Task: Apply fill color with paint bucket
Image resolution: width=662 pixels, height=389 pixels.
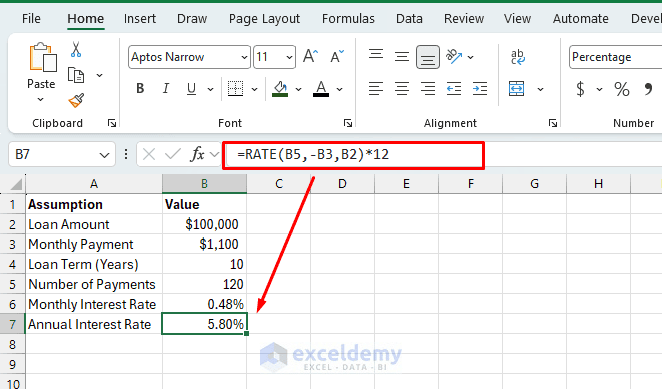Action: [280, 89]
